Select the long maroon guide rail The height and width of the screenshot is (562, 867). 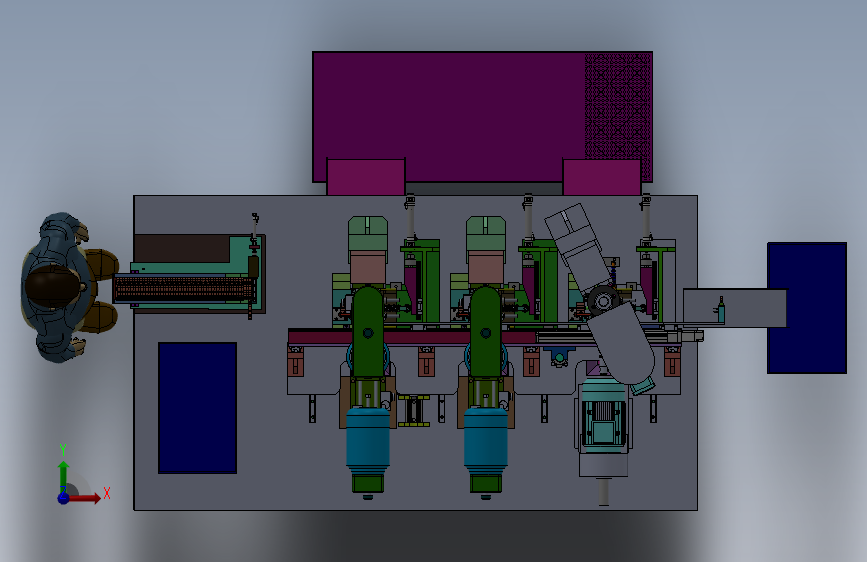[x=412, y=336]
